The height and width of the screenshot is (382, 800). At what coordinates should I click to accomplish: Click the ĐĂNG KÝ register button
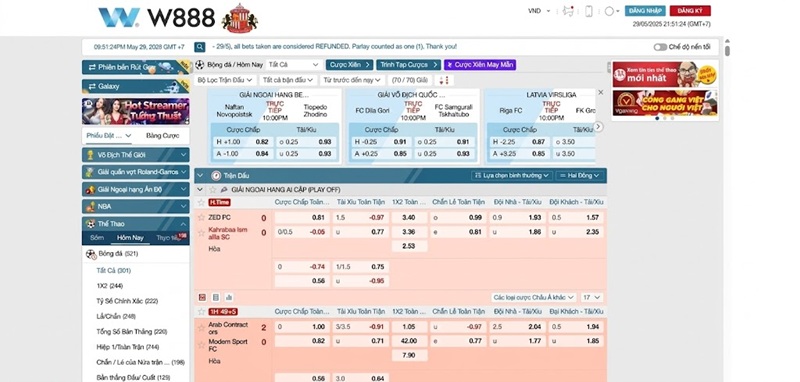(x=690, y=11)
